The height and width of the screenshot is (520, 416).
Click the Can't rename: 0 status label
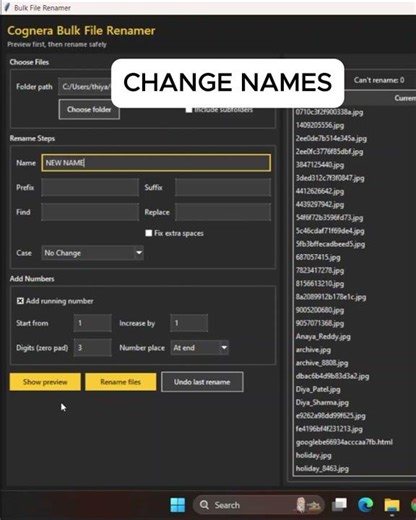[379, 80]
